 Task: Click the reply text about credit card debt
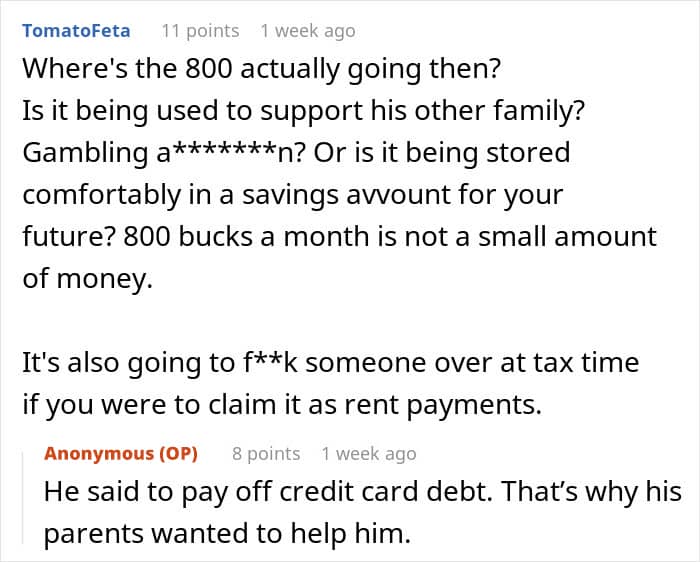pos(362,492)
